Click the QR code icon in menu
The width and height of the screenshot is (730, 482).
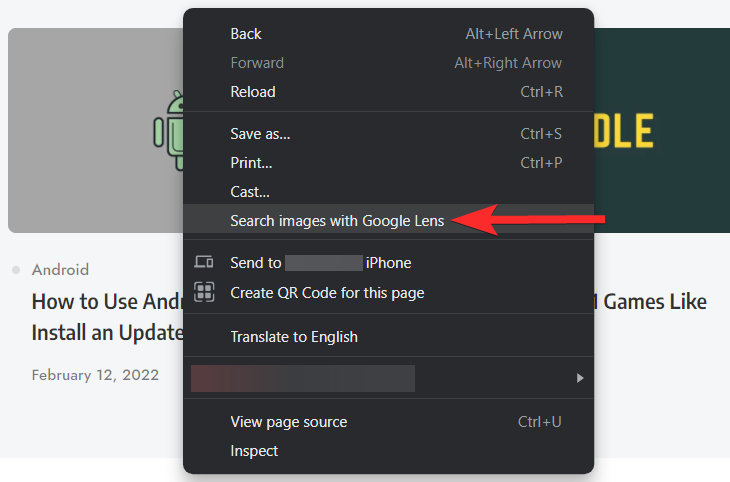pyautogui.click(x=204, y=292)
